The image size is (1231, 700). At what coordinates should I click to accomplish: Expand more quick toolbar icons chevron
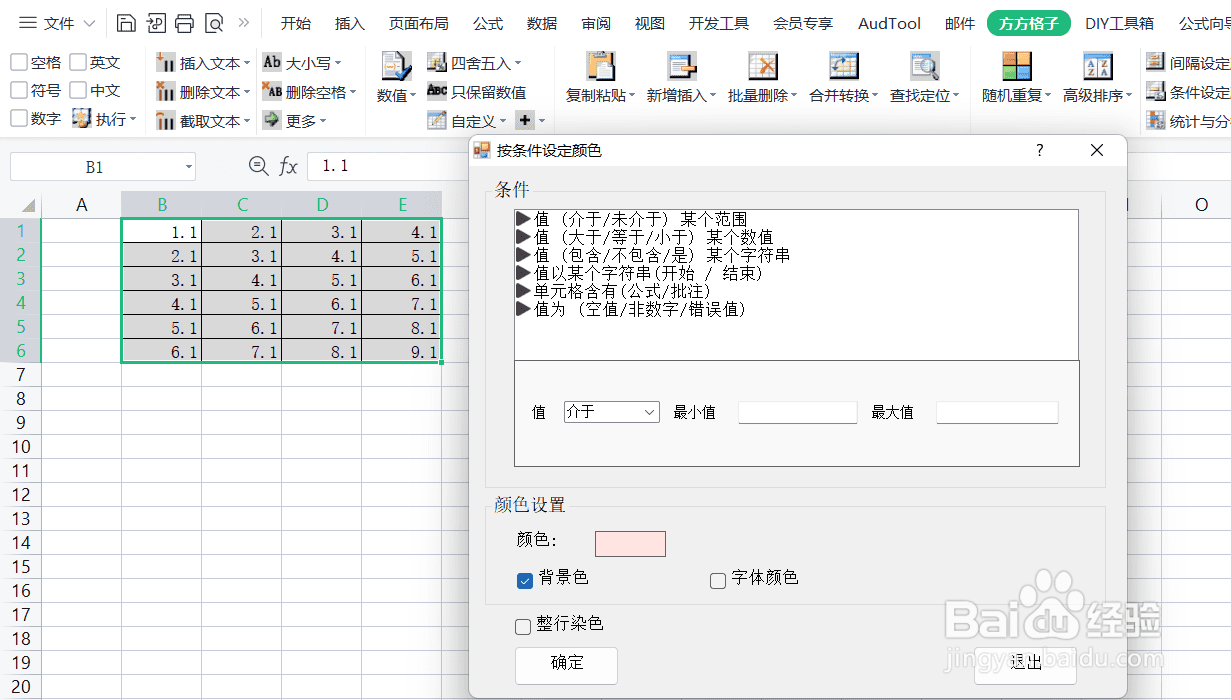[x=243, y=22]
